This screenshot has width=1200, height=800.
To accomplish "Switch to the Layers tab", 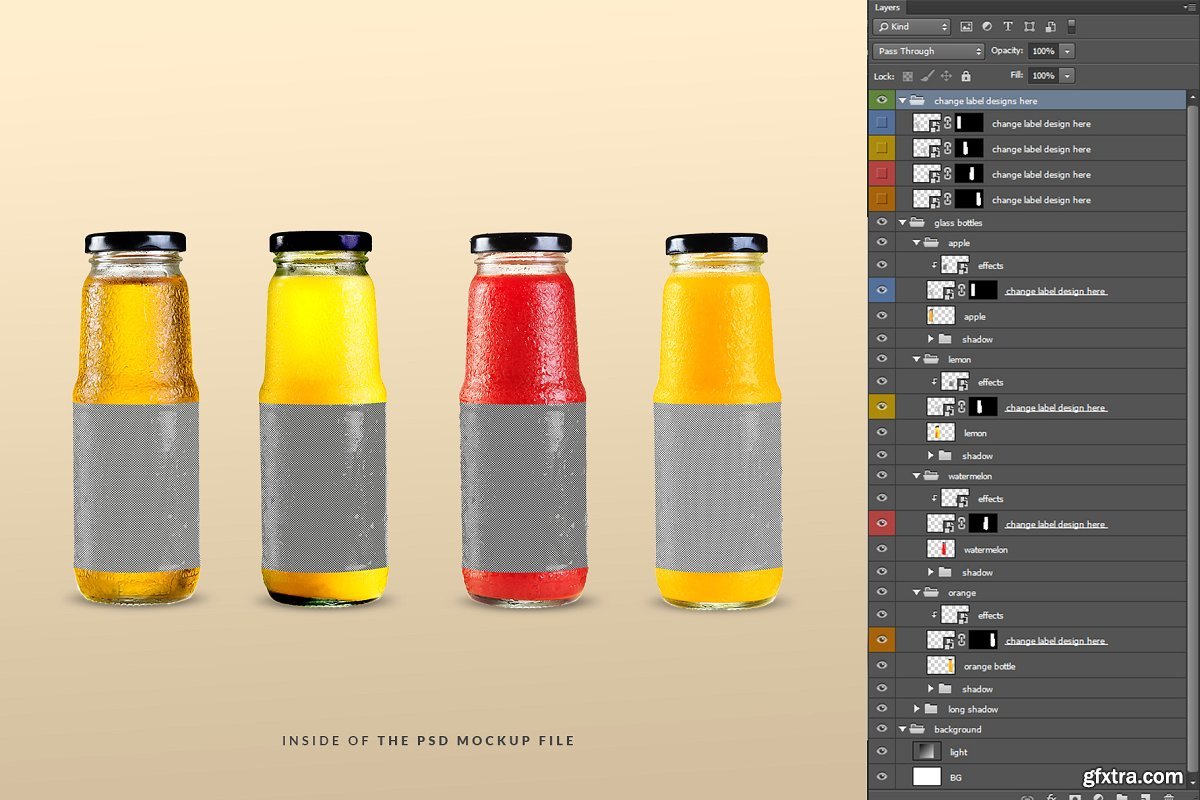I will click(x=887, y=7).
